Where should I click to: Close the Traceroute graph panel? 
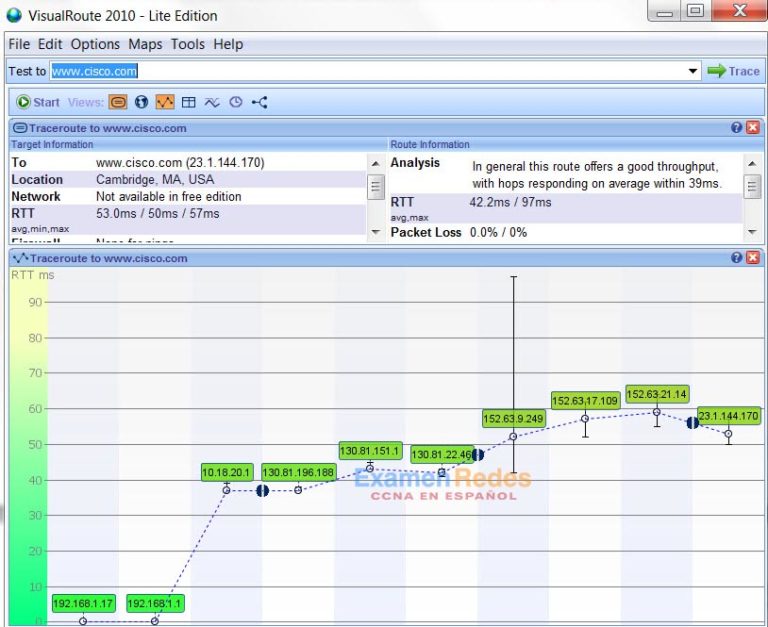pos(752,258)
